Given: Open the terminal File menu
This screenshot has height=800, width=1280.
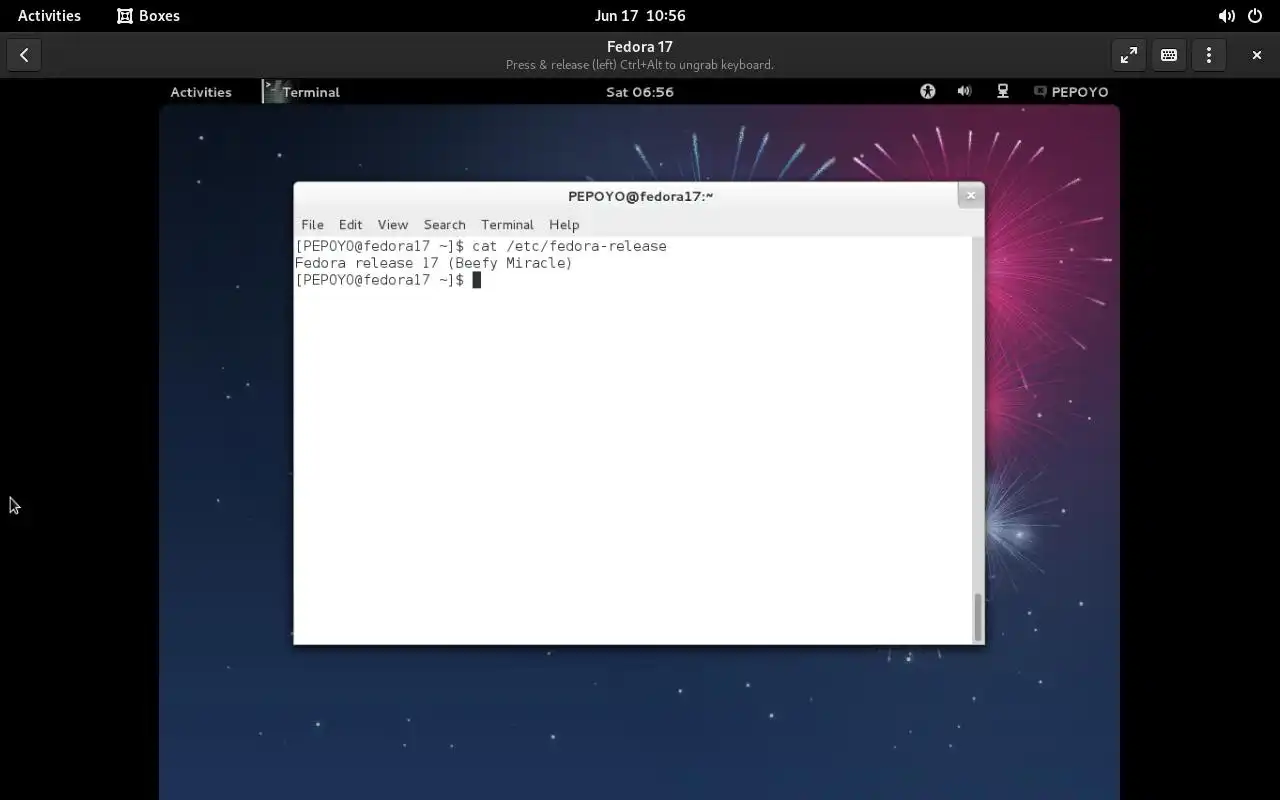Looking at the screenshot, I should tap(312, 225).
